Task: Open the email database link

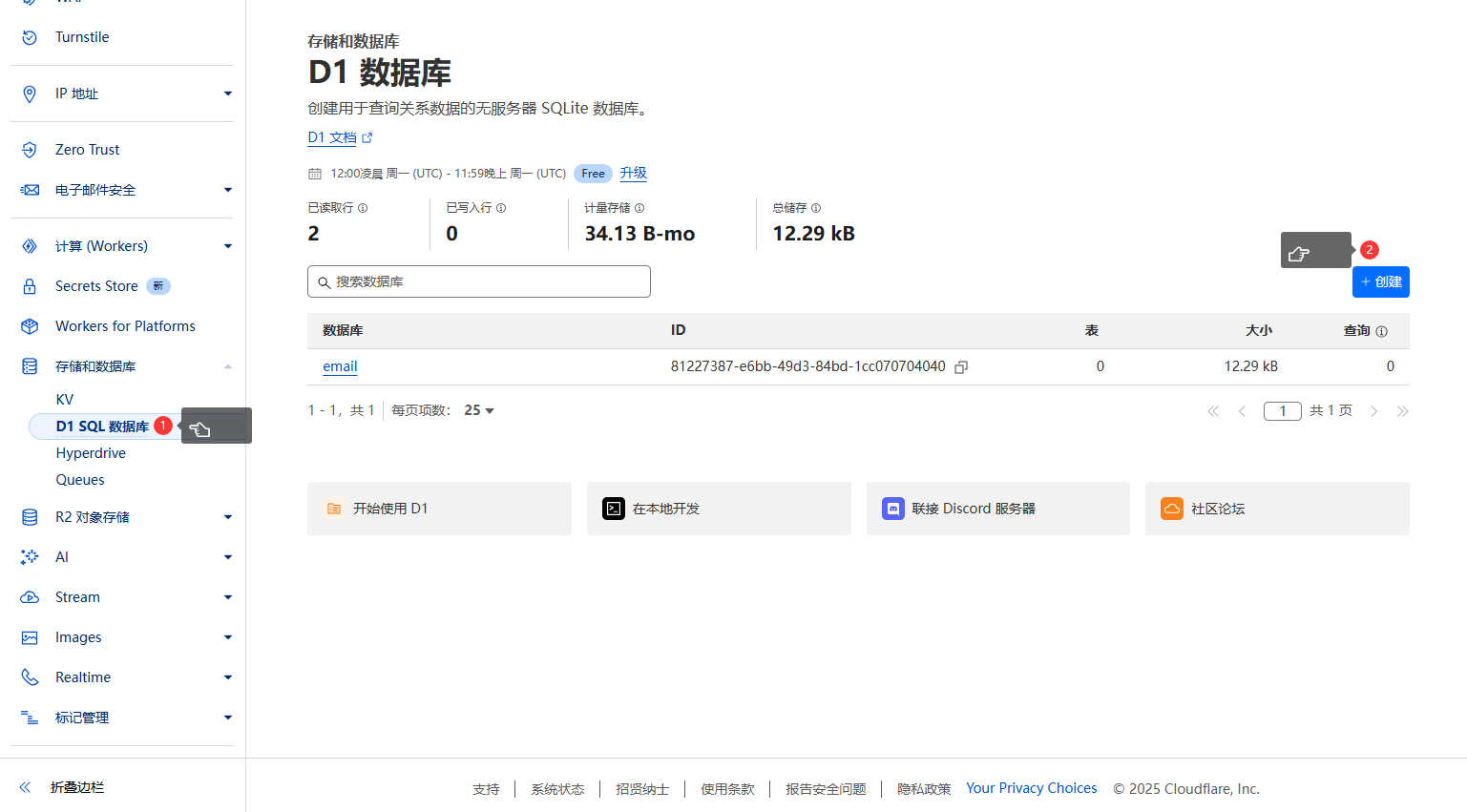Action: pos(340,366)
